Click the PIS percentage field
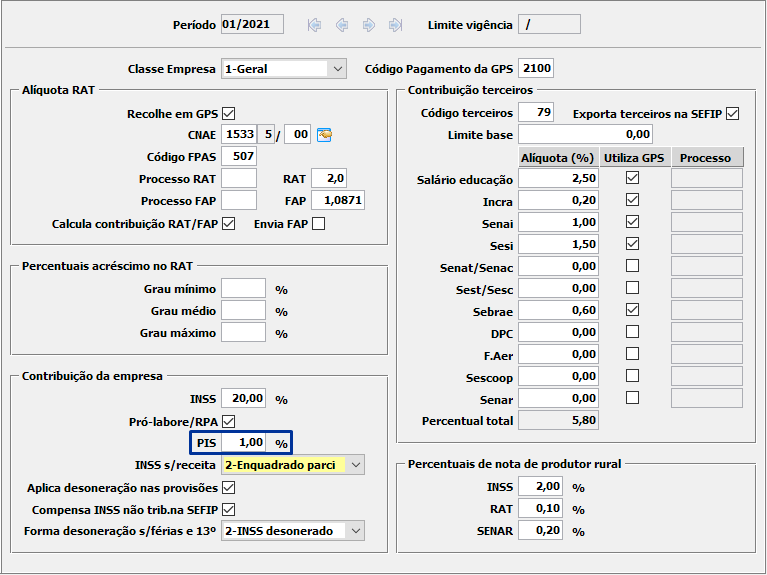The height and width of the screenshot is (575, 767). [244, 442]
